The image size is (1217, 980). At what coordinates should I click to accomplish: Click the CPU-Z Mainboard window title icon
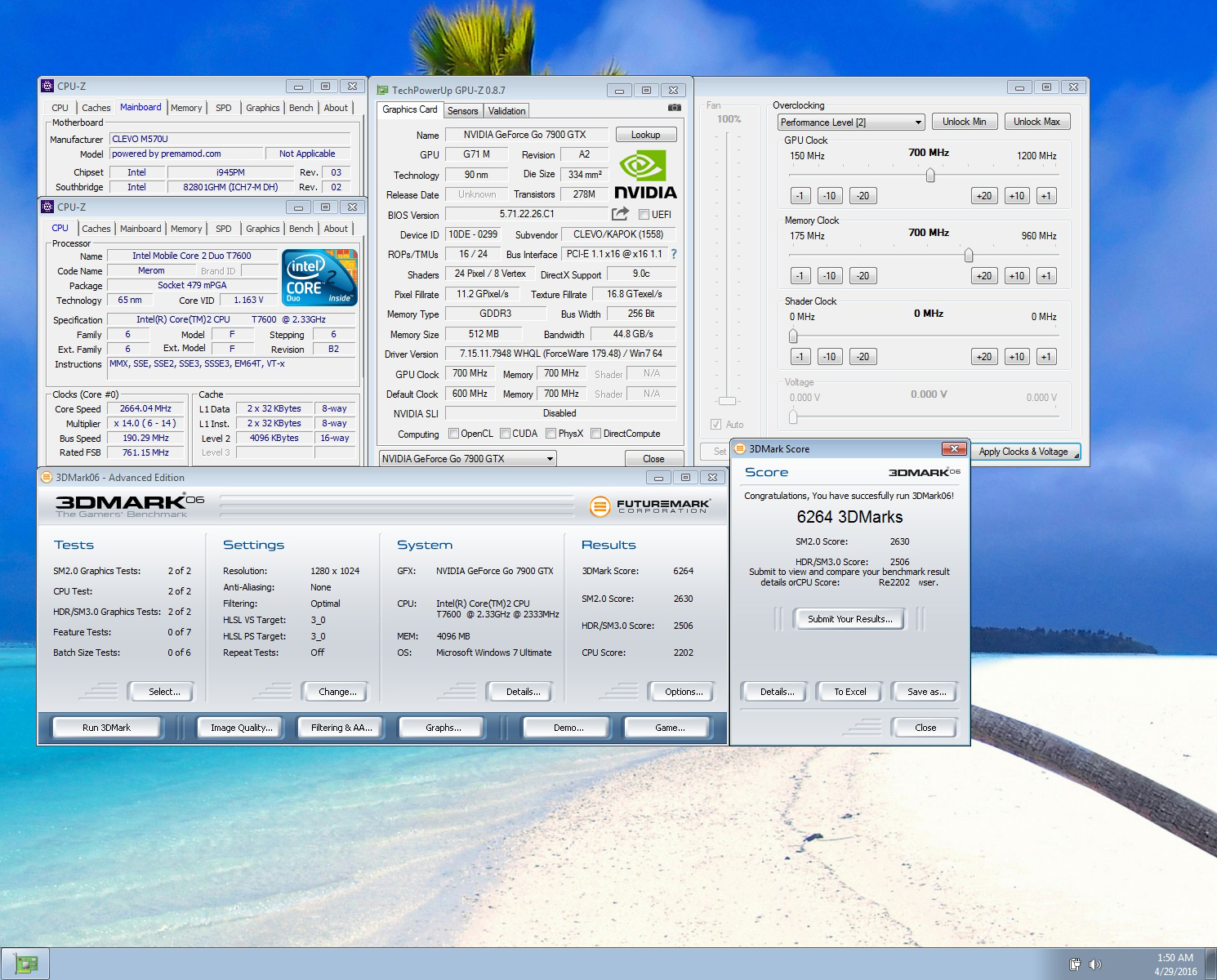coord(47,86)
